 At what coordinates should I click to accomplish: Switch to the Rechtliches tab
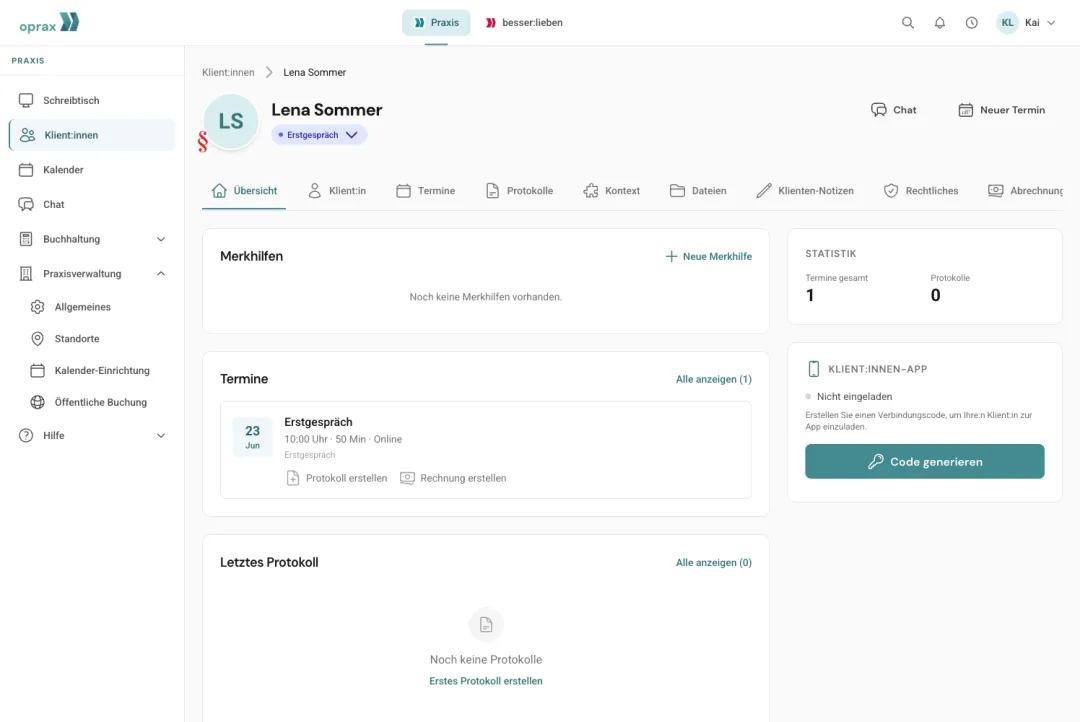point(921,191)
